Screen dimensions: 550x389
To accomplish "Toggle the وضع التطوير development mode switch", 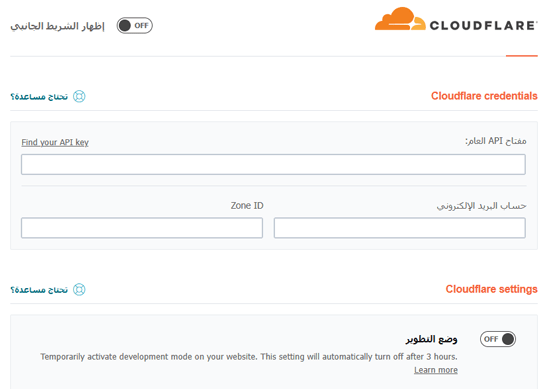I will coord(498,339).
